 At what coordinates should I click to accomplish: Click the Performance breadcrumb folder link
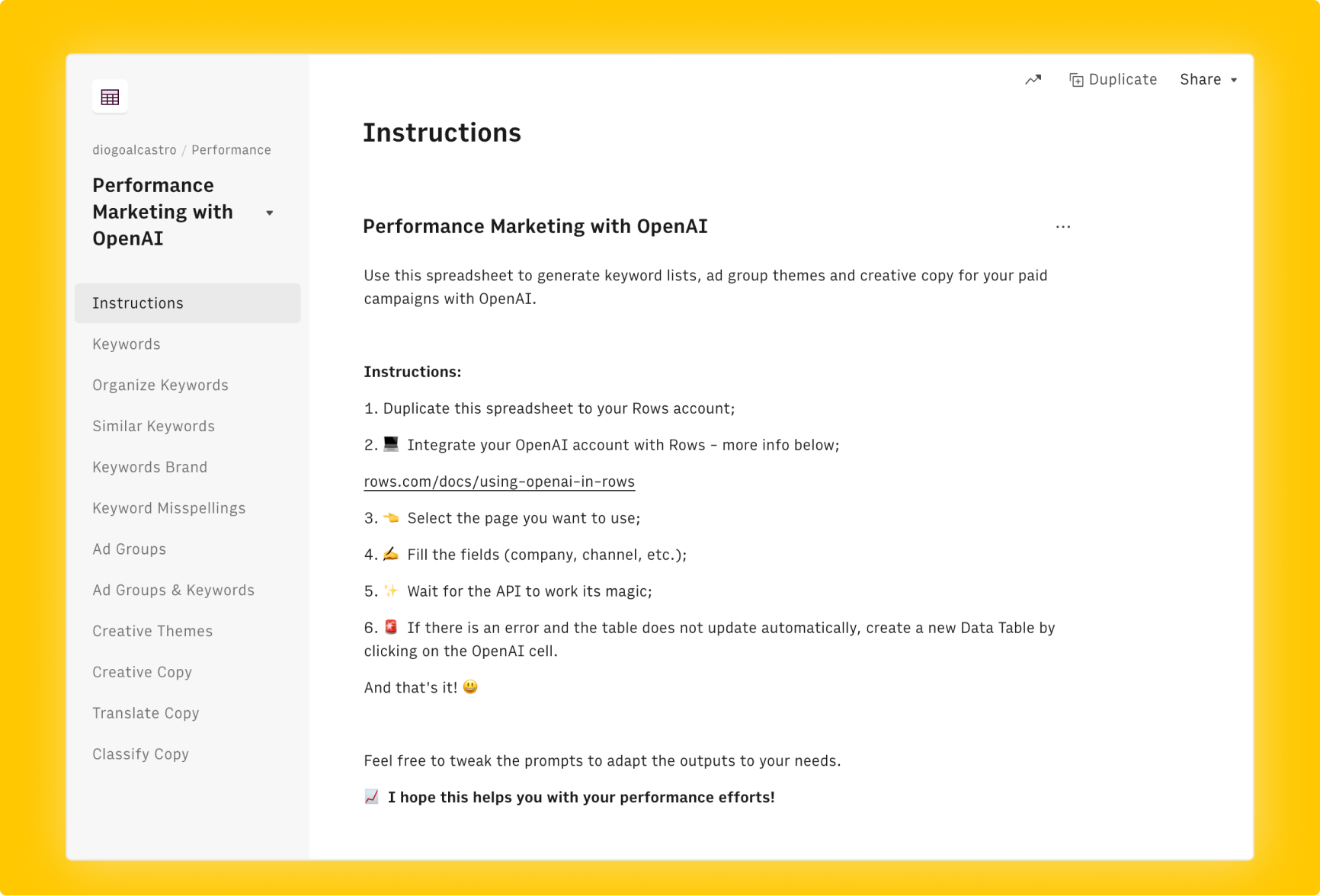coord(231,150)
